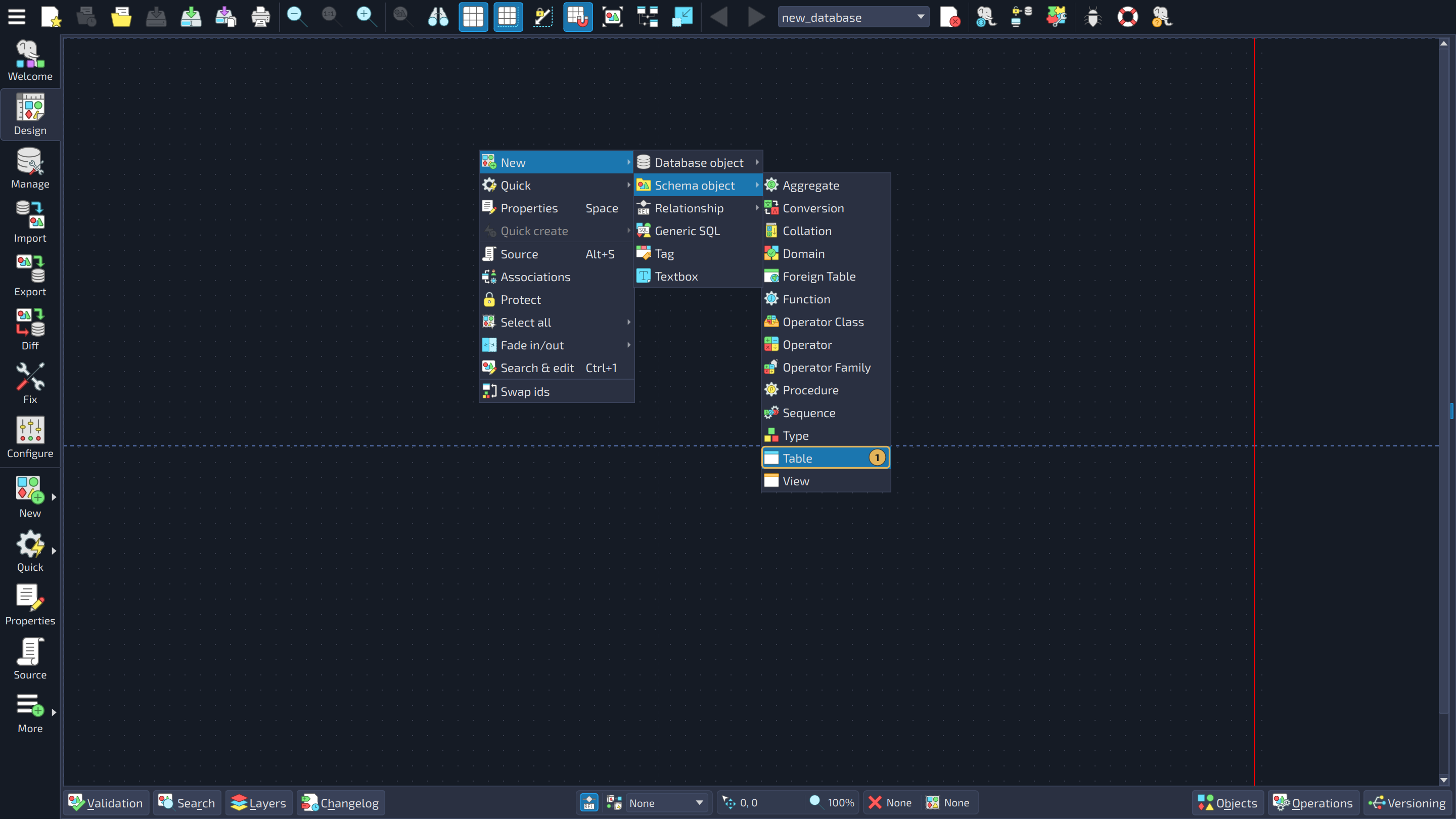Open the Changelog panel button

pyautogui.click(x=341, y=803)
